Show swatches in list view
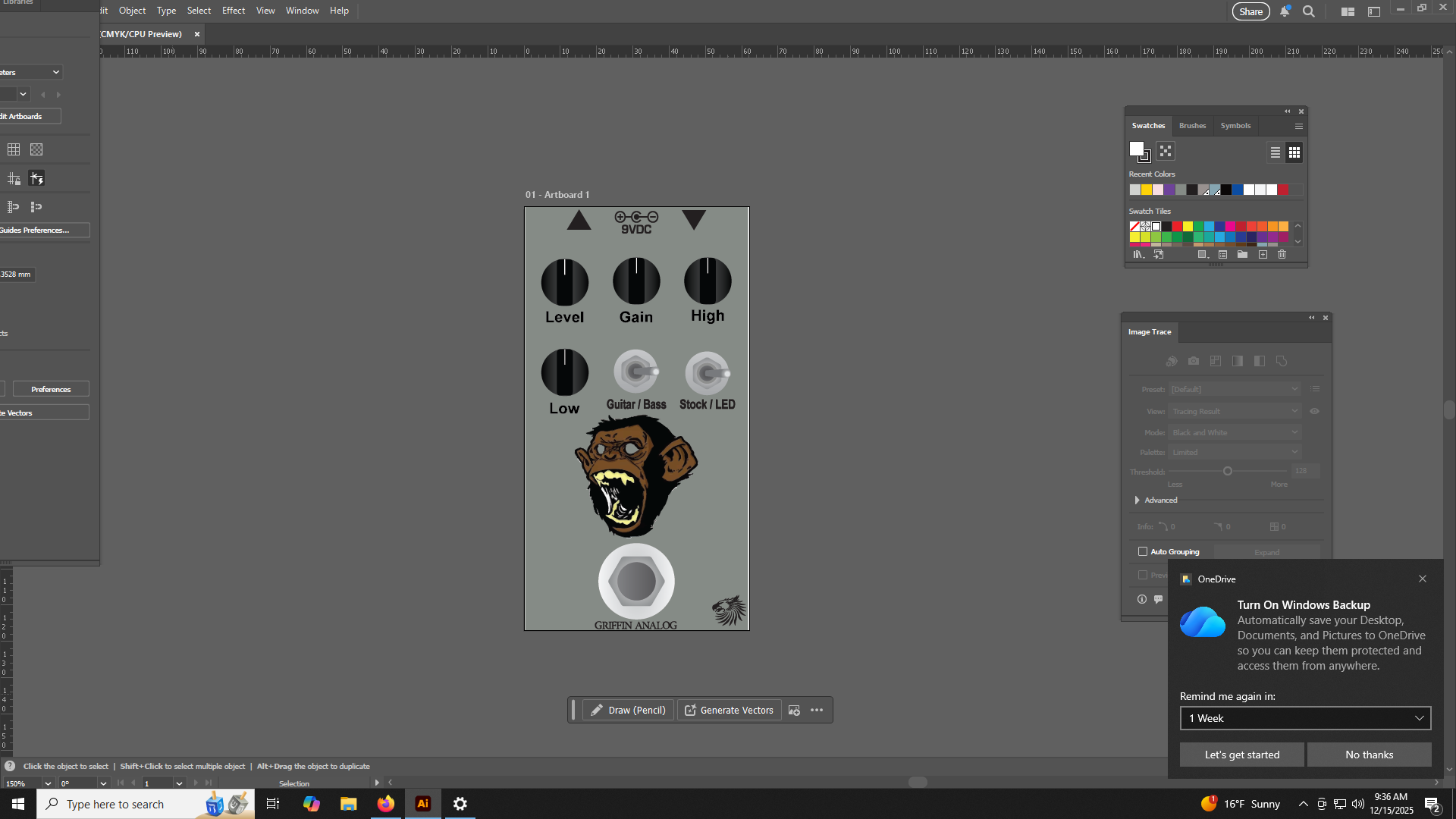The width and height of the screenshot is (1456, 819). (1276, 152)
